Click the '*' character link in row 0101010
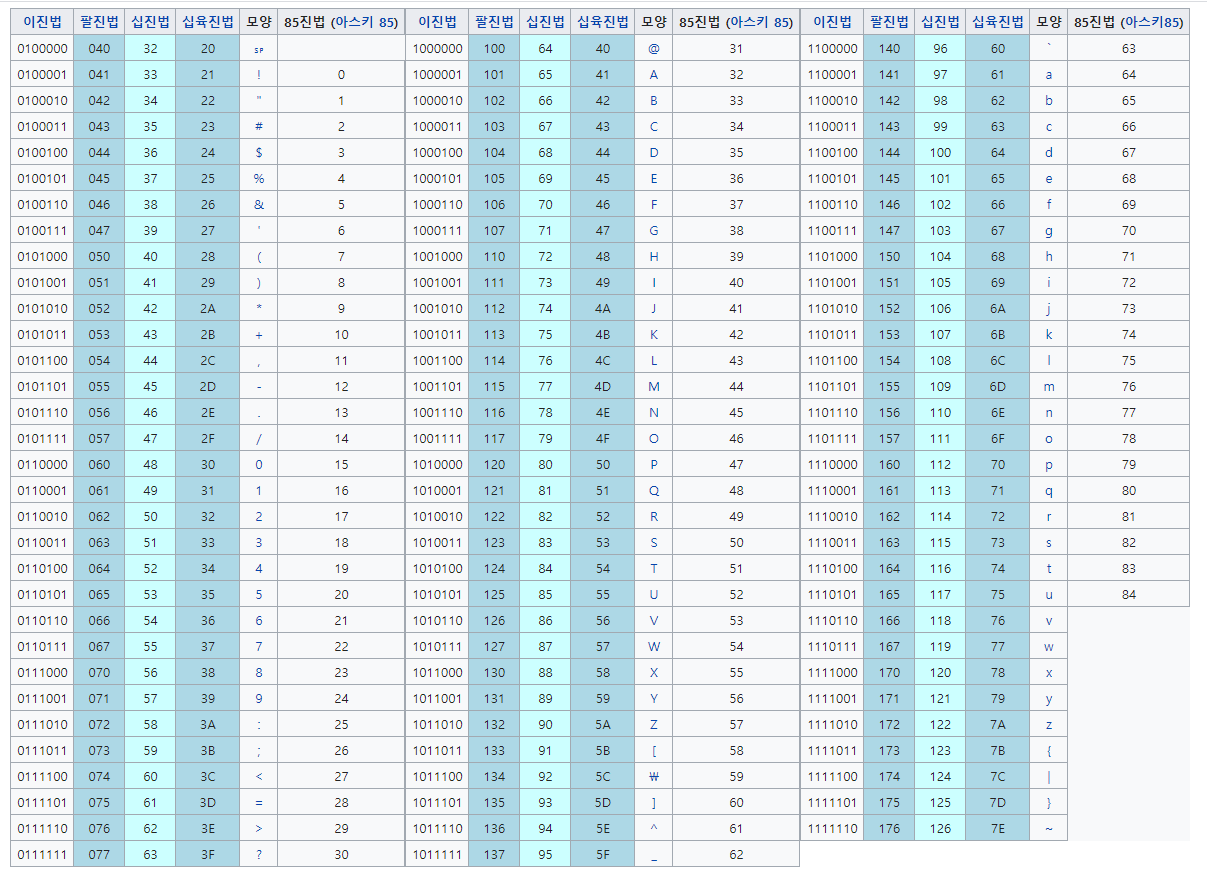This screenshot has height=878, width=1207. (x=259, y=308)
